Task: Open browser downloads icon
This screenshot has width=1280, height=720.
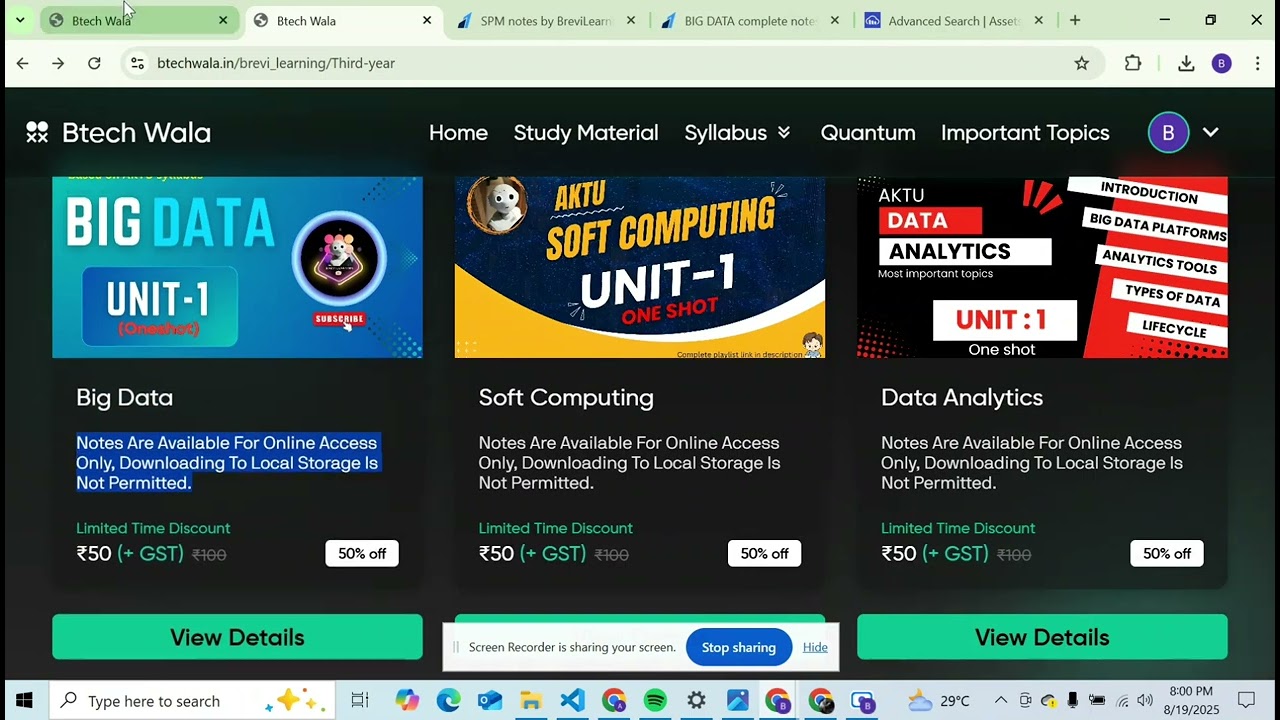Action: [x=1186, y=63]
